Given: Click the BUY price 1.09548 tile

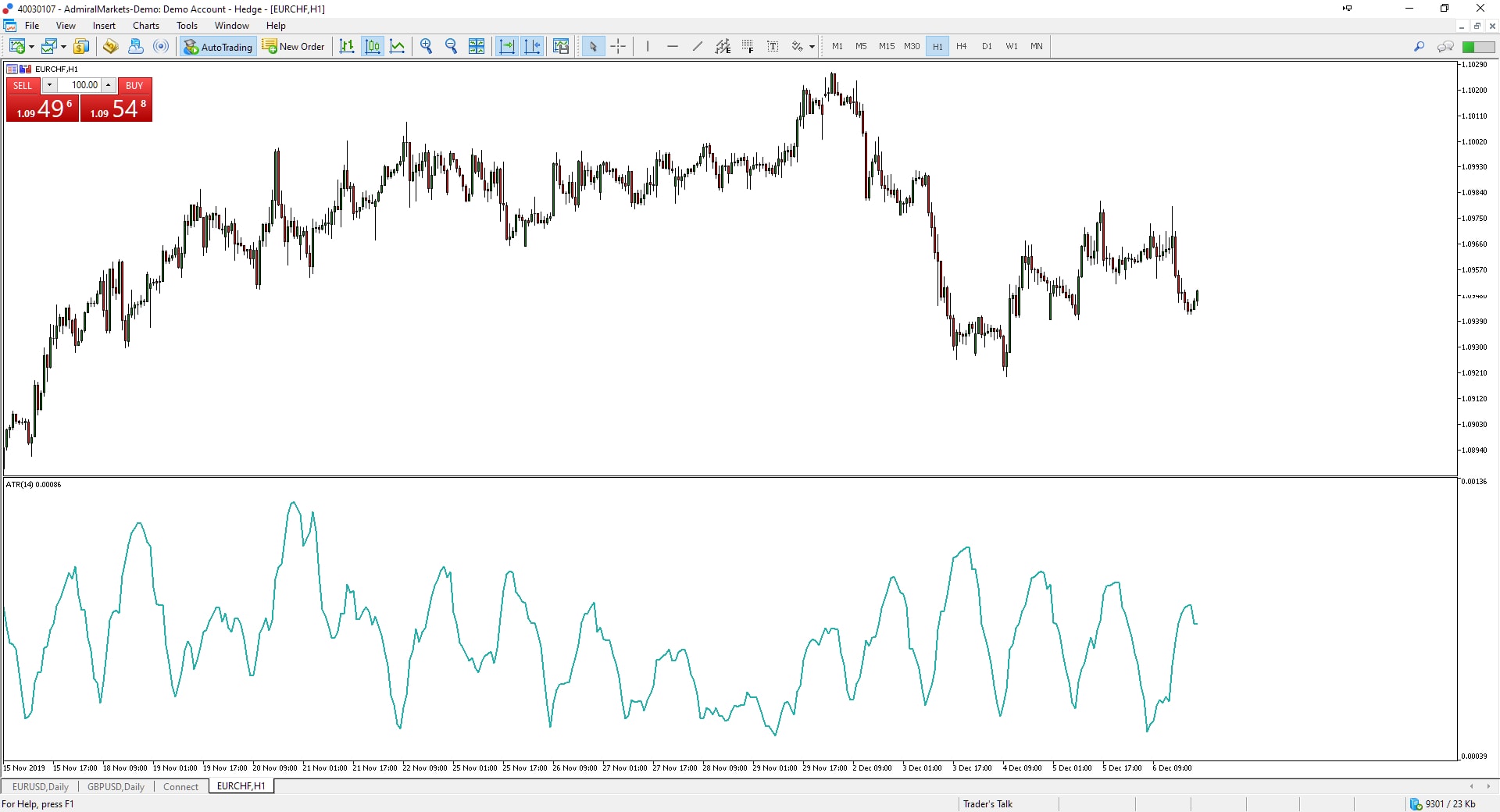Looking at the screenshot, I should tap(116, 109).
